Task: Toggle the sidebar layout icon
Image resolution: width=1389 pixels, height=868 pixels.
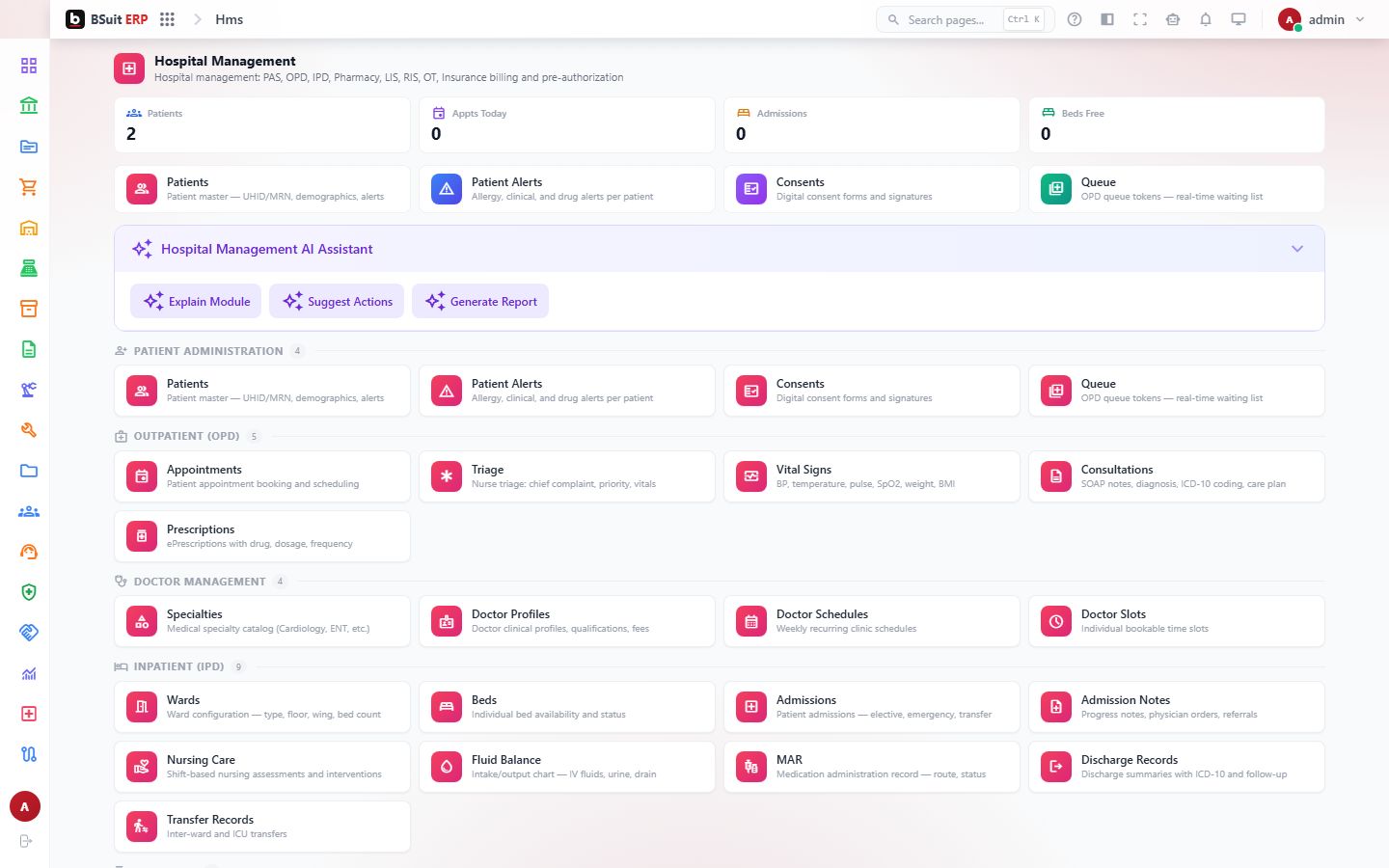Action: (x=1107, y=19)
